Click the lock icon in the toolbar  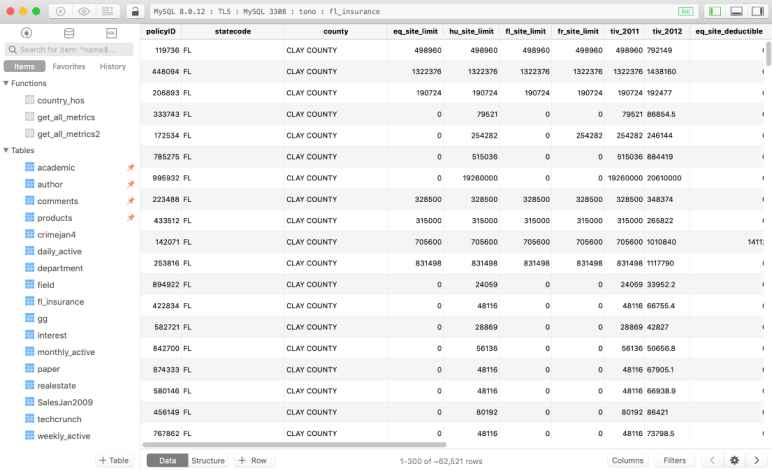click(135, 11)
